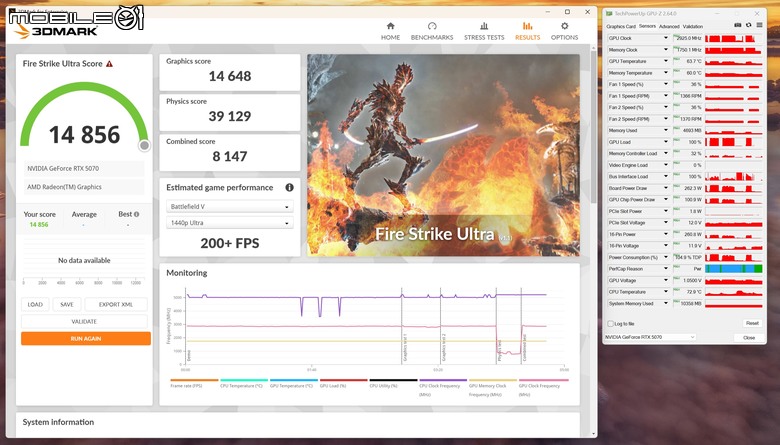Click the 3DMark logo
Image resolution: width=780 pixels, height=445 pixels.
click(55, 31)
